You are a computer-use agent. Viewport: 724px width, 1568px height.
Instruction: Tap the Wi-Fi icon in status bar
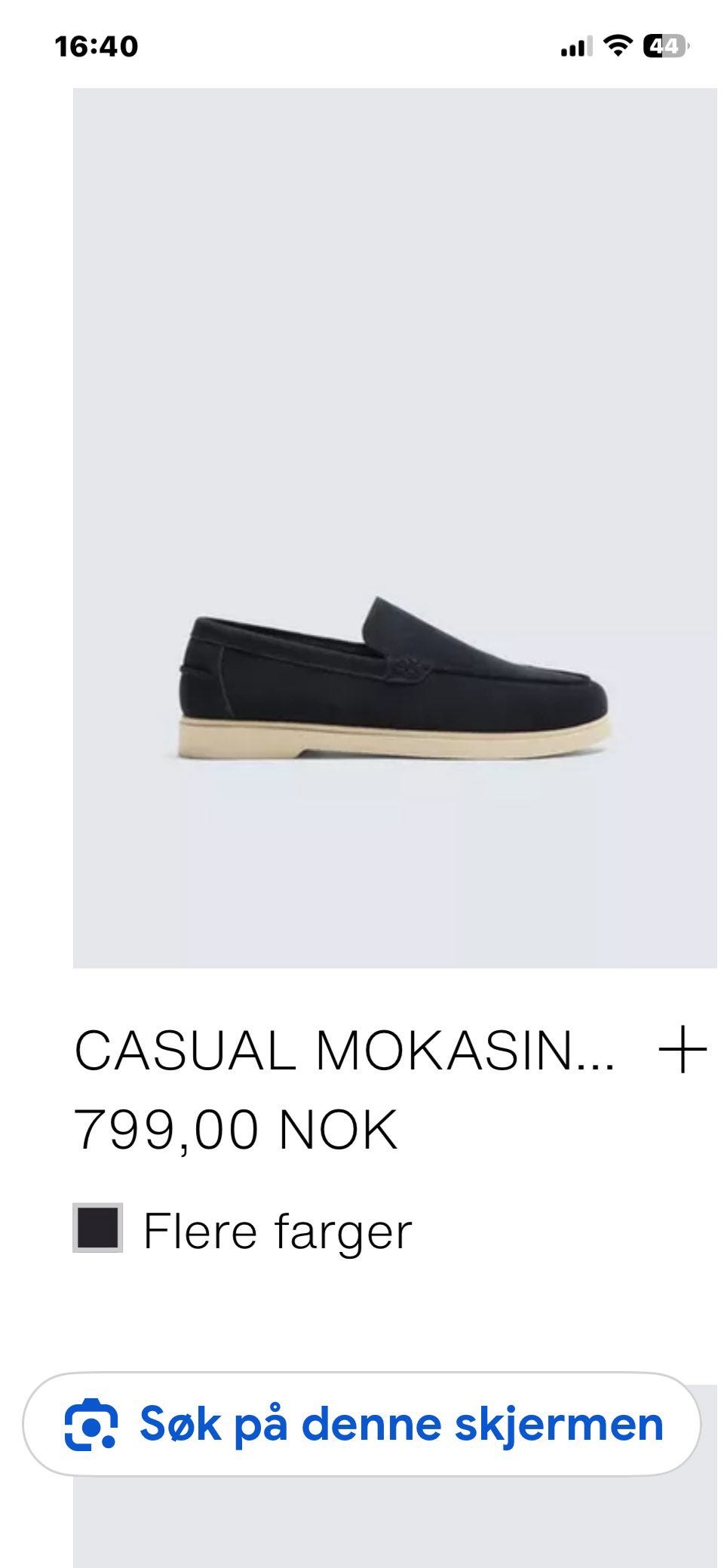(618, 47)
